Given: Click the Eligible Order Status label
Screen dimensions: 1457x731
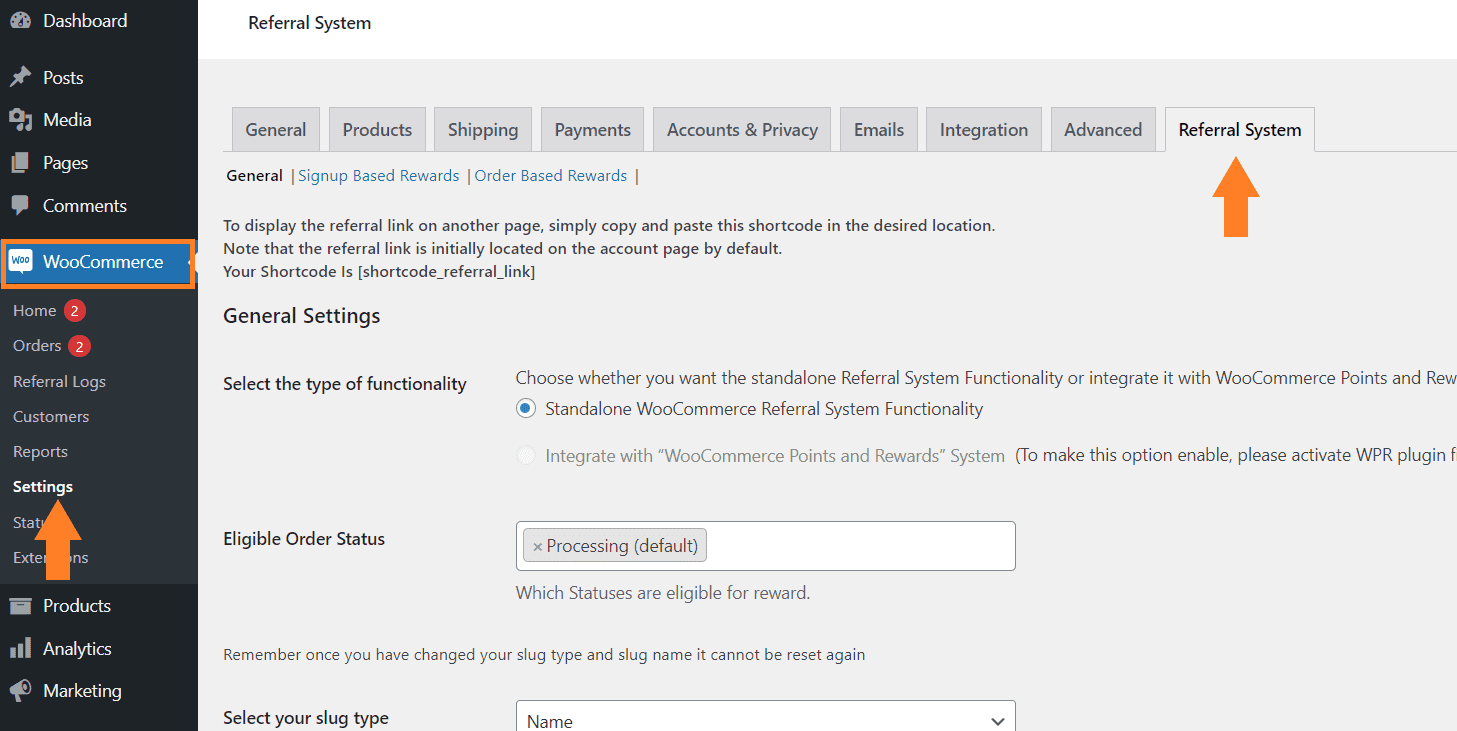Looking at the screenshot, I should [304, 539].
